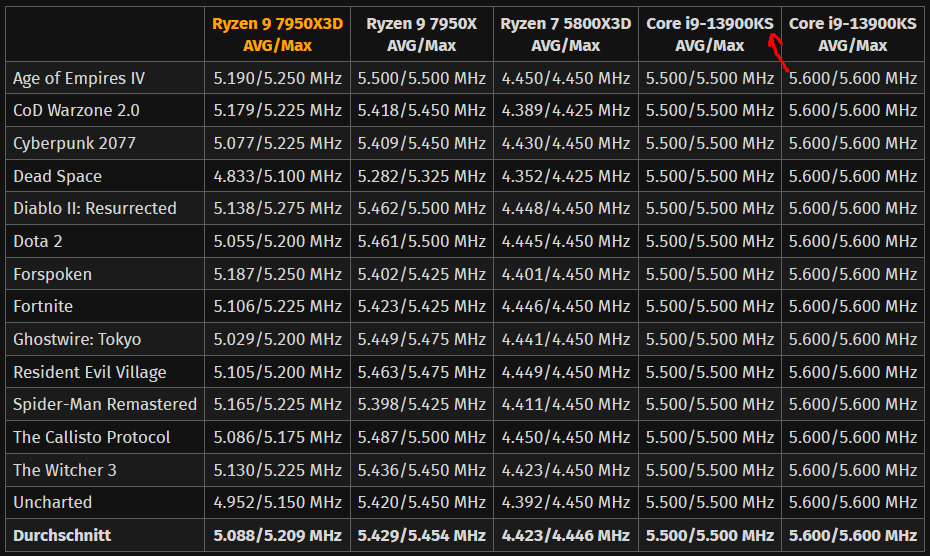This screenshot has width=930, height=556.
Task: Click the 4.352/4.425 MHz cell
Action: (566, 176)
